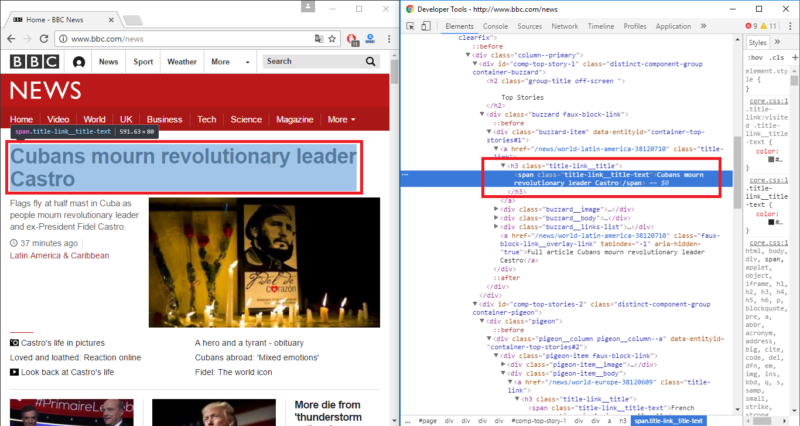
Task: Click the Castro revolutionary leader headline
Action: click(x=182, y=167)
